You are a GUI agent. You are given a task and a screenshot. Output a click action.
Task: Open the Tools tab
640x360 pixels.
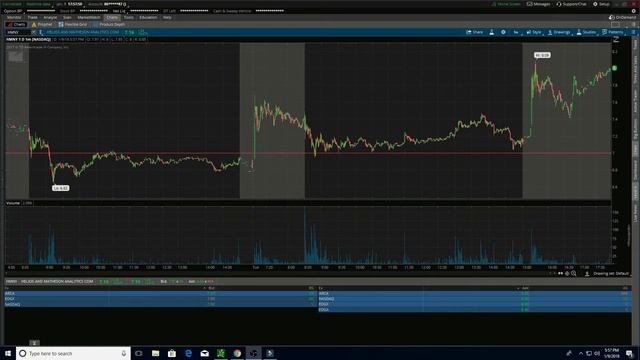129,18
